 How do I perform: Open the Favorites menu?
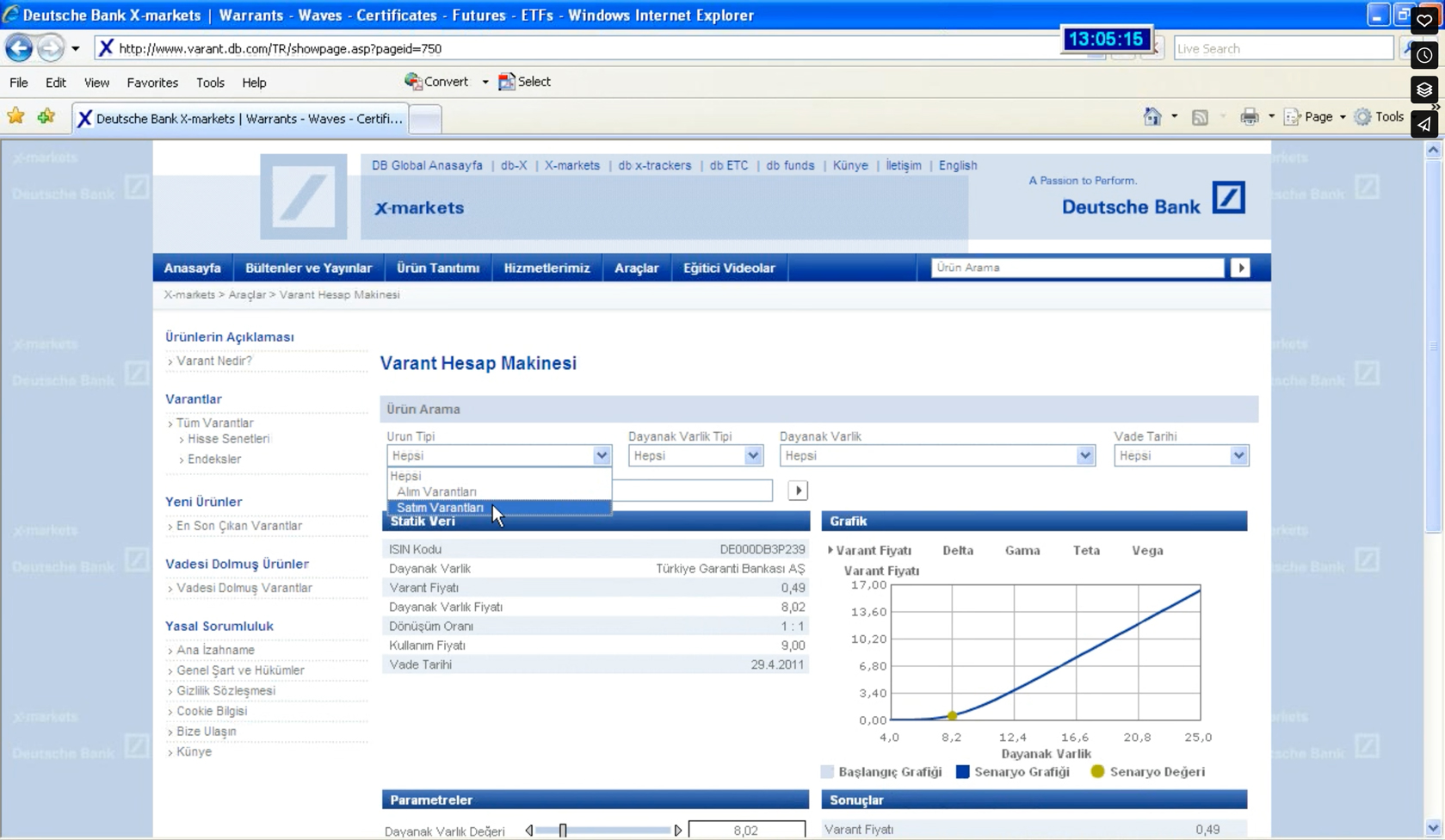pos(152,83)
